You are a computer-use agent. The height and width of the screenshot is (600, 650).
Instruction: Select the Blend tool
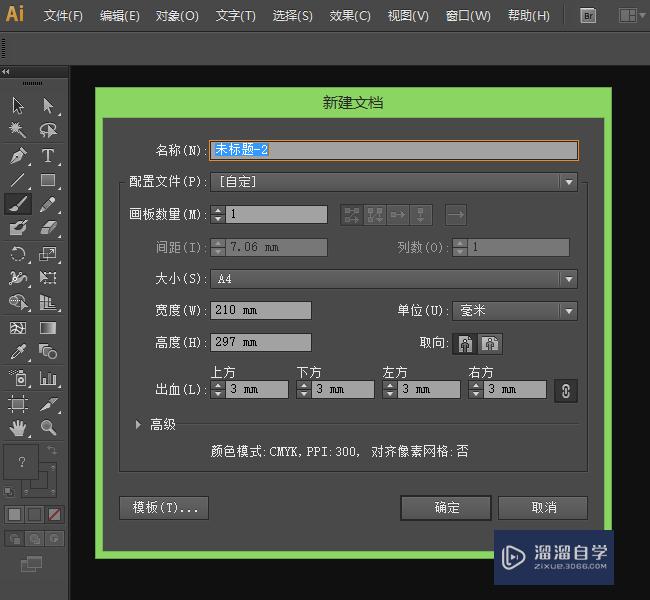[48, 352]
